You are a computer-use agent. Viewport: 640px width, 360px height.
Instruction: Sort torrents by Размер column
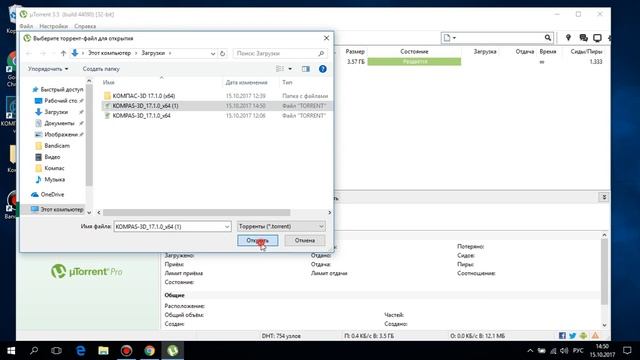click(355, 52)
